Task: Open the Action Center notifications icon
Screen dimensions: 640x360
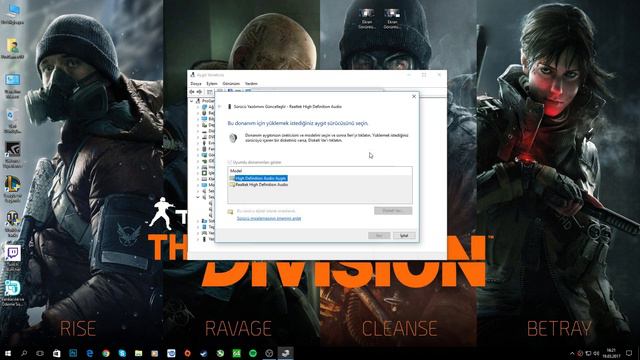Action: 629,353
